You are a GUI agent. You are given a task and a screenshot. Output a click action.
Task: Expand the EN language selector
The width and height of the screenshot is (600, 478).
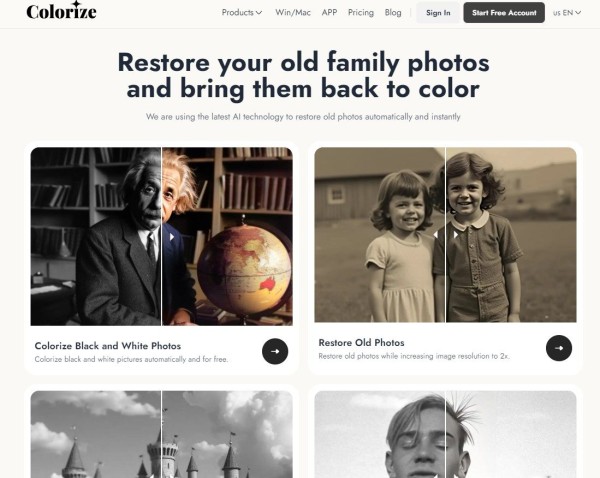(567, 13)
